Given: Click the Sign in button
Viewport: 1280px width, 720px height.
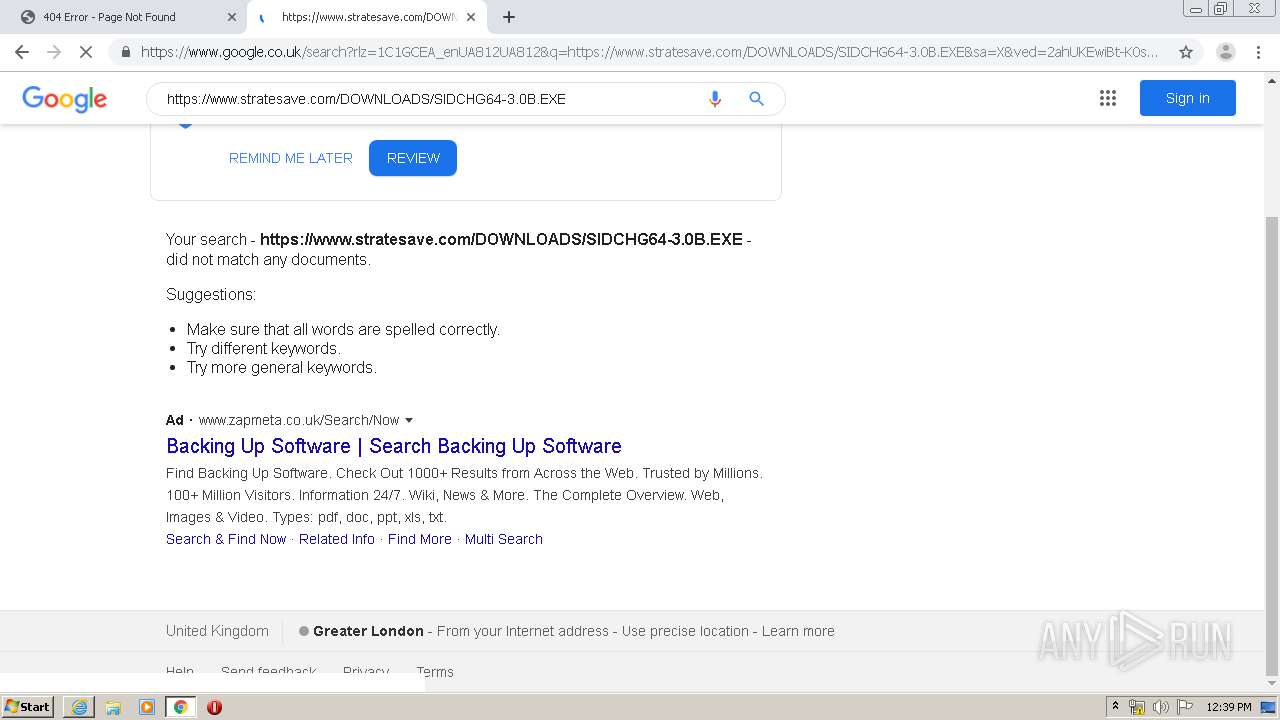Looking at the screenshot, I should click(1187, 98).
